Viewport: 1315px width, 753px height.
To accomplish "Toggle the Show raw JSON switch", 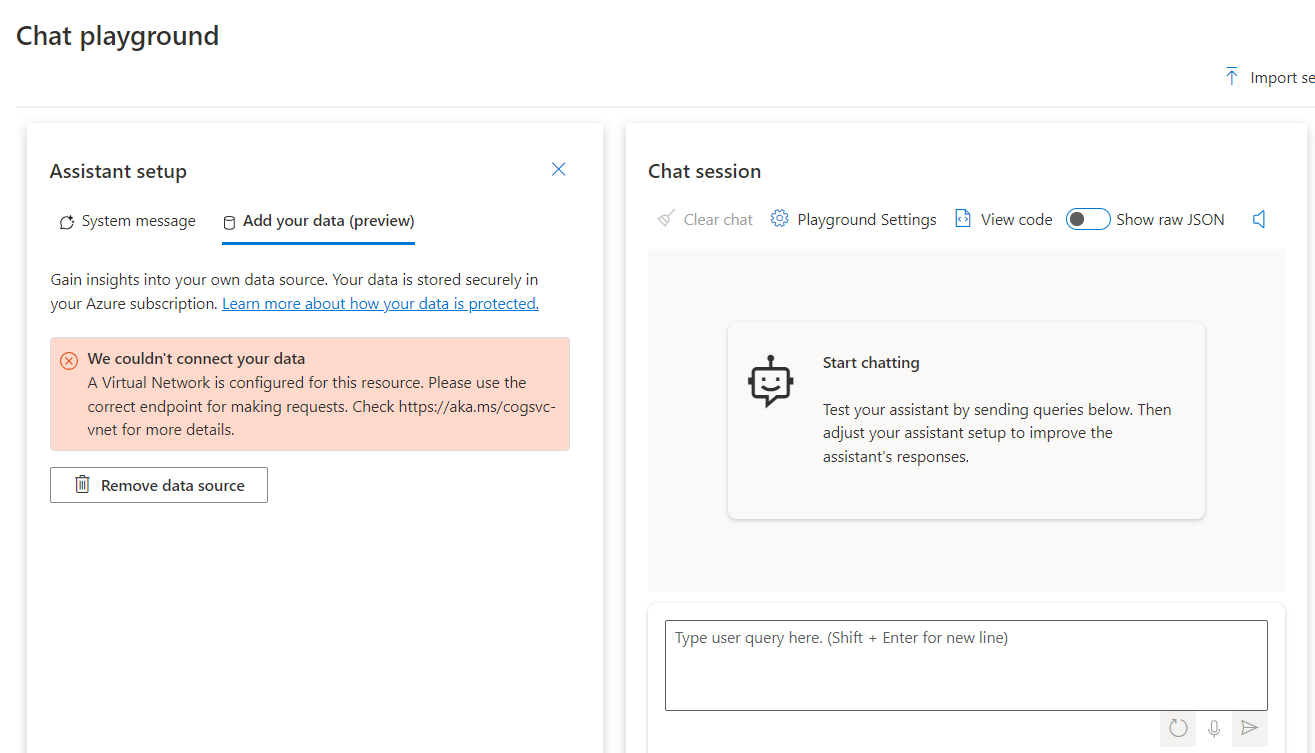I will point(1087,219).
